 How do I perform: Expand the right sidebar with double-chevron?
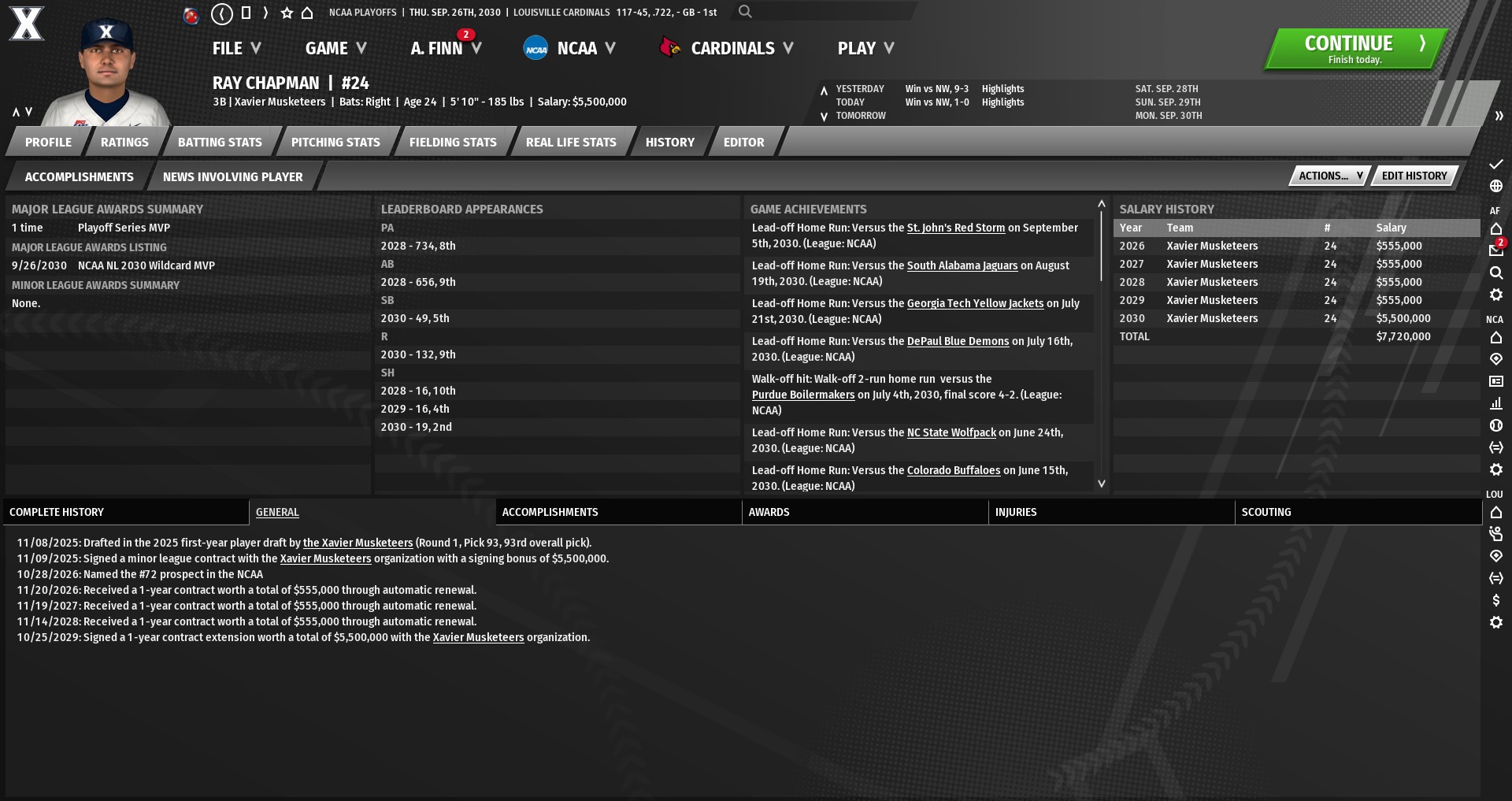(1499, 116)
